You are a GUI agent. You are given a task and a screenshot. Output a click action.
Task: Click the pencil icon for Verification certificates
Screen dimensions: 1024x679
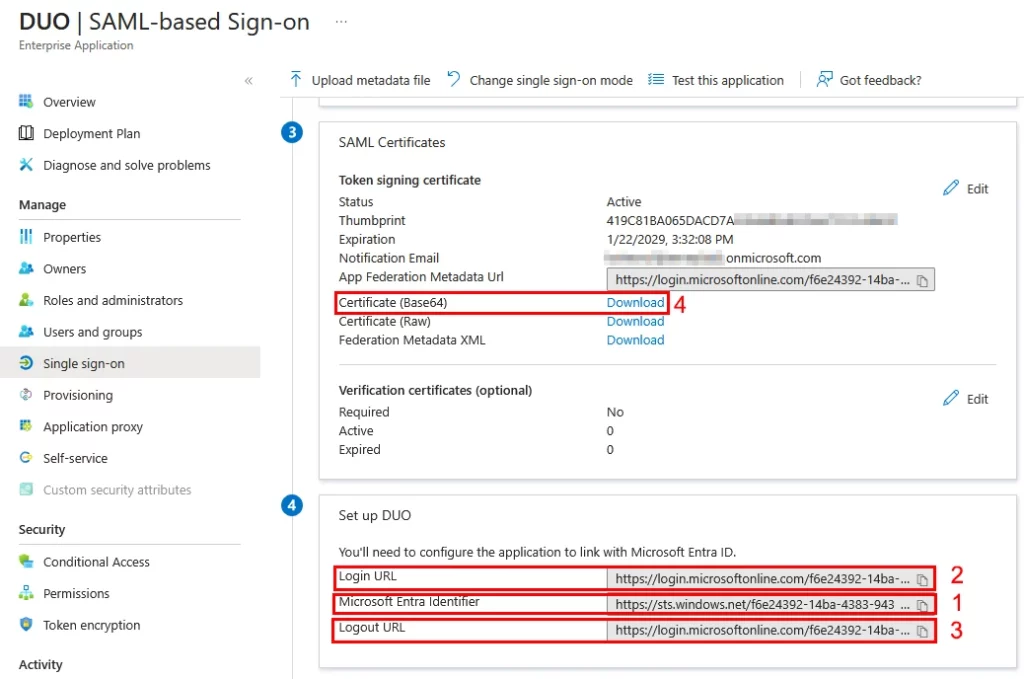(x=951, y=398)
